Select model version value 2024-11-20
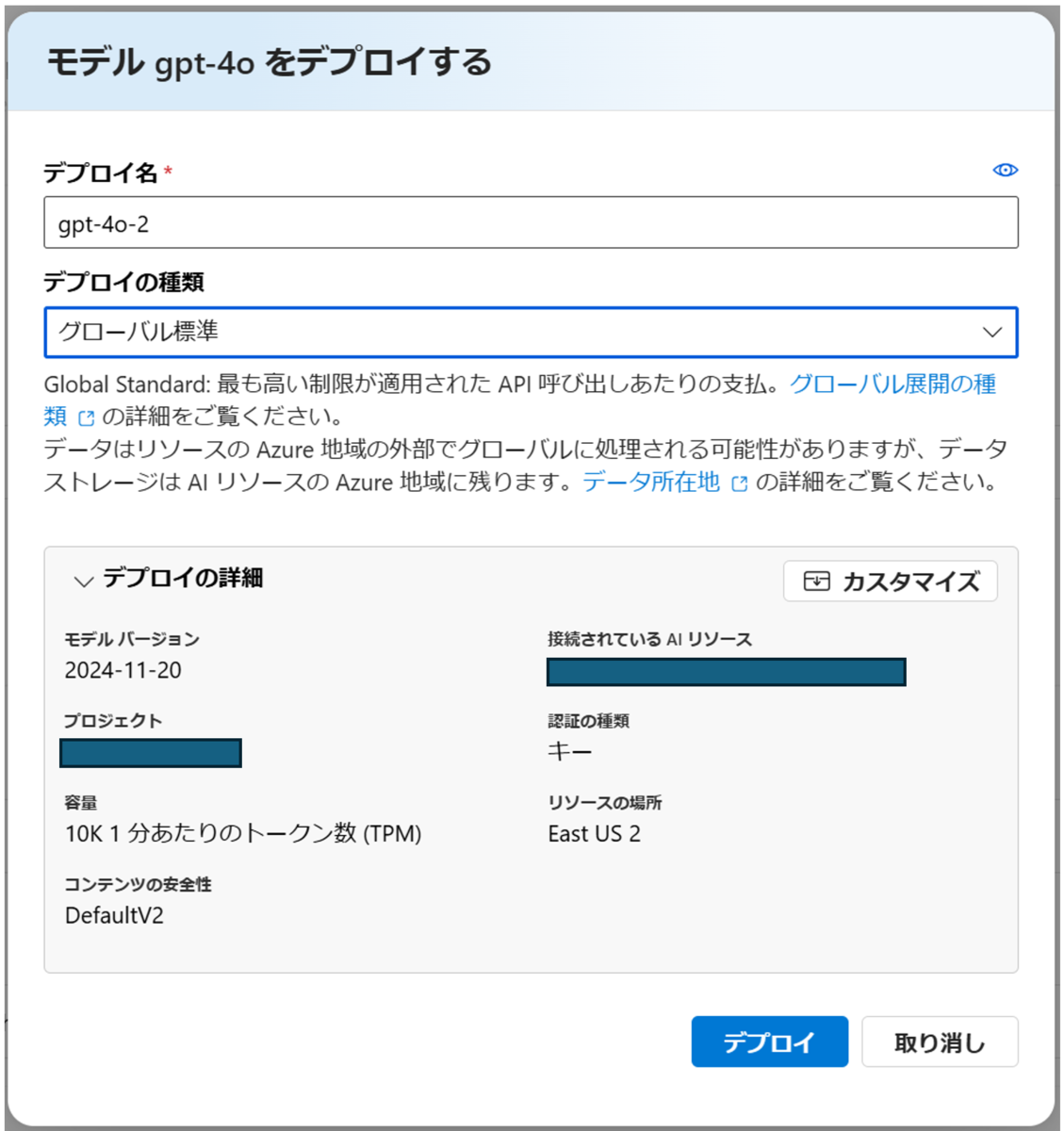The width and height of the screenshot is (1064, 1131). pos(123,670)
